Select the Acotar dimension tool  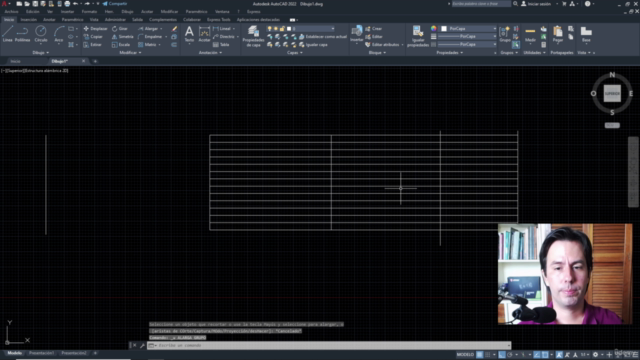tap(204, 33)
